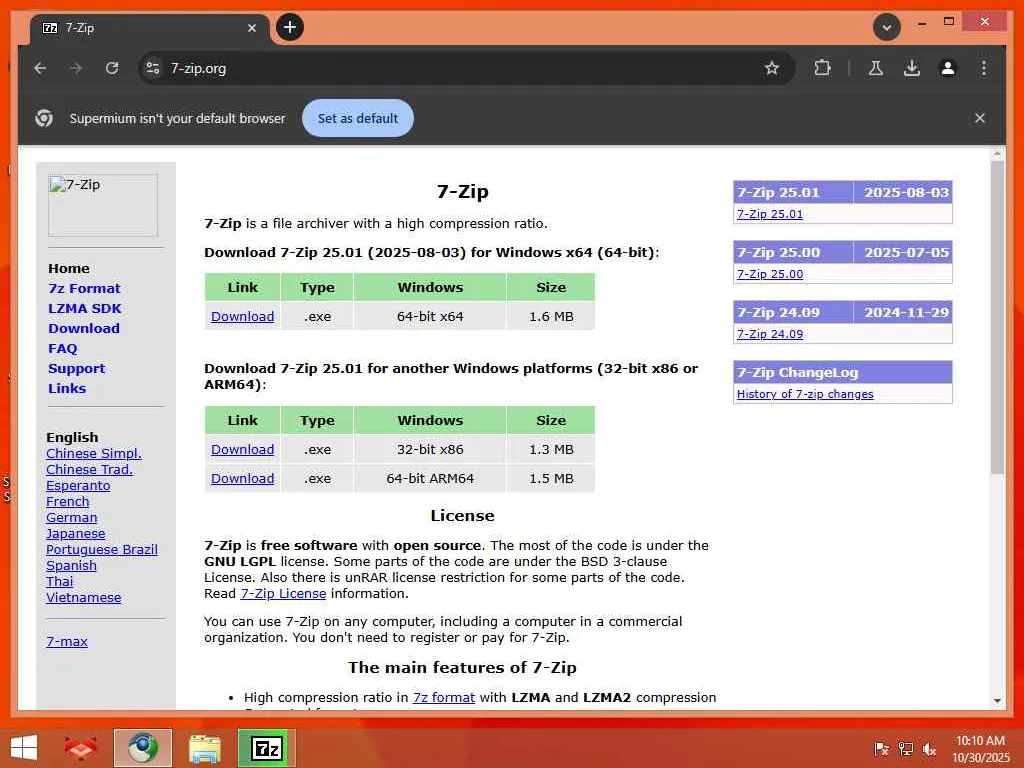Expand the tab search dropdown
The image size is (1024, 768).
(887, 27)
